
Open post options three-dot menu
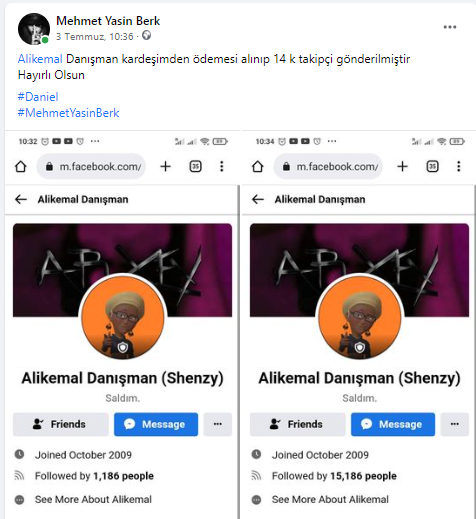tap(450, 27)
